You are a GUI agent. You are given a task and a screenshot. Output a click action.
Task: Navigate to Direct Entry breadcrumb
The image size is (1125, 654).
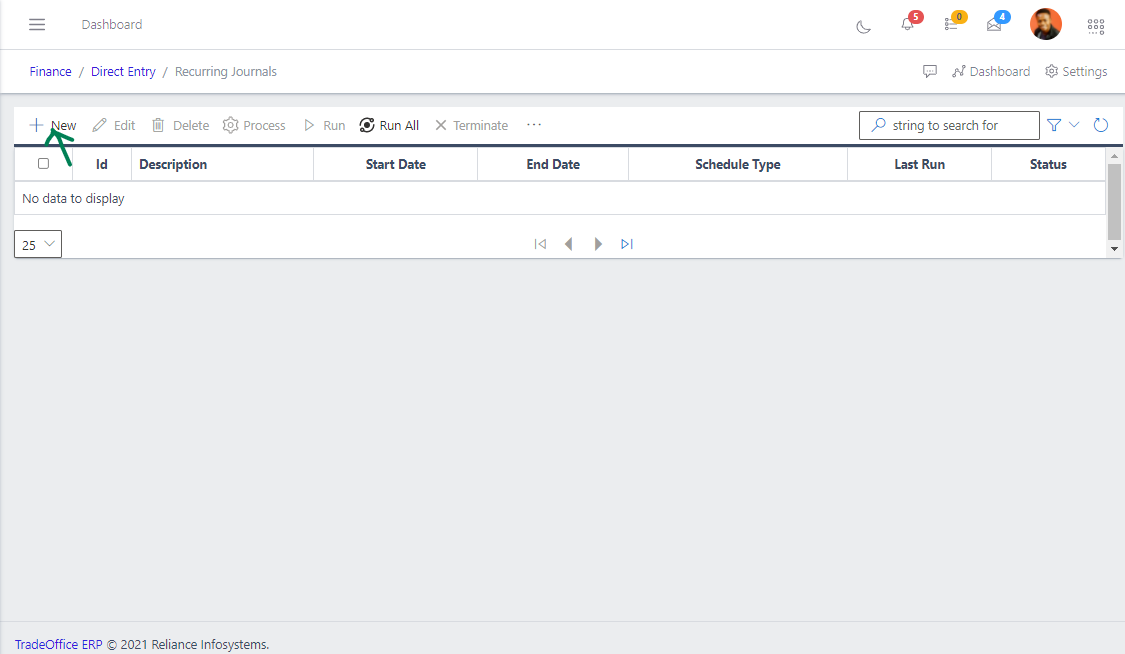[x=123, y=72]
